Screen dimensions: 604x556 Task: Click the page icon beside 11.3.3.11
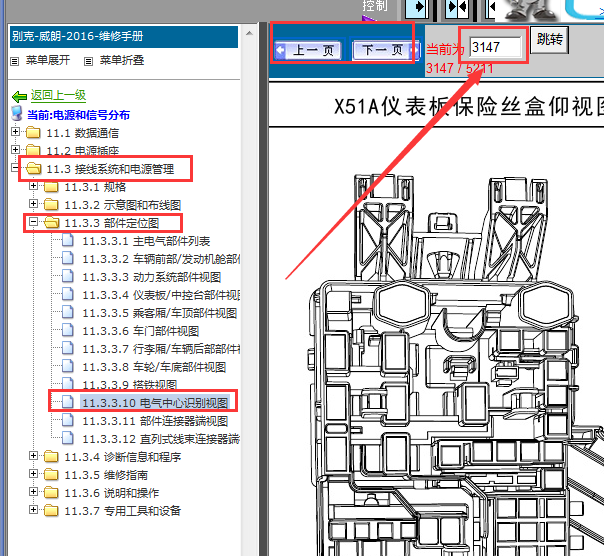coord(68,420)
